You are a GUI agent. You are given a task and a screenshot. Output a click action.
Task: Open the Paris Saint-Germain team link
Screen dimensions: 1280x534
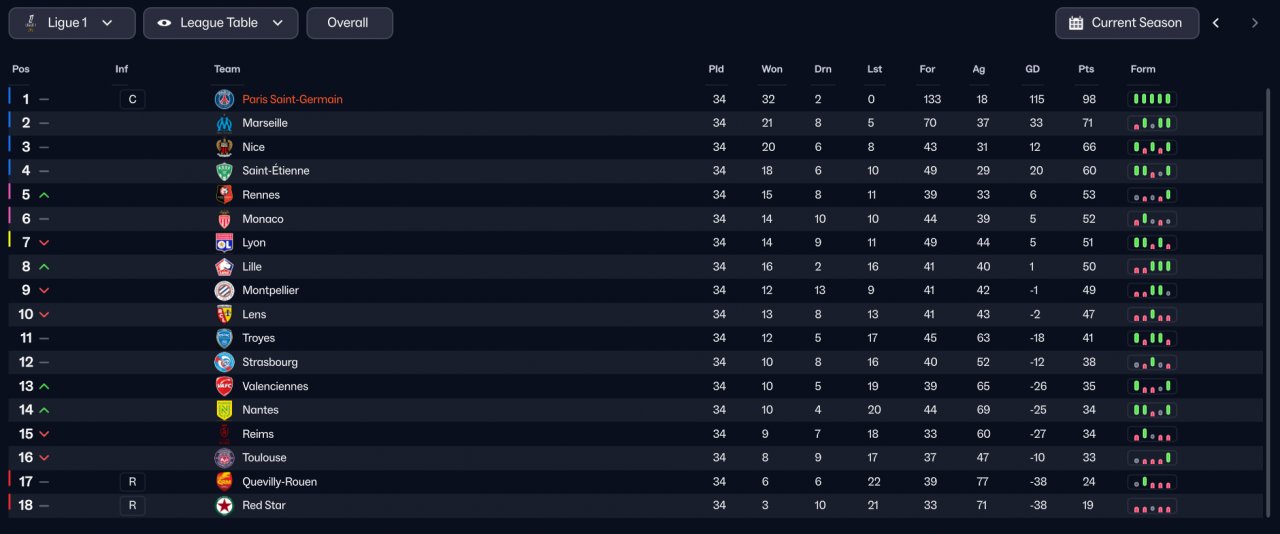(x=292, y=99)
